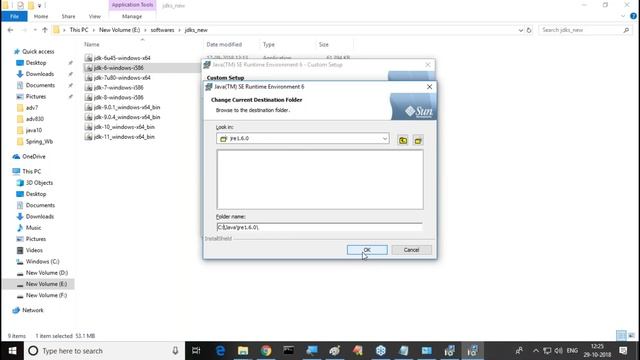Click the taskbar search box
The width and height of the screenshot is (640, 360).
coord(104,351)
